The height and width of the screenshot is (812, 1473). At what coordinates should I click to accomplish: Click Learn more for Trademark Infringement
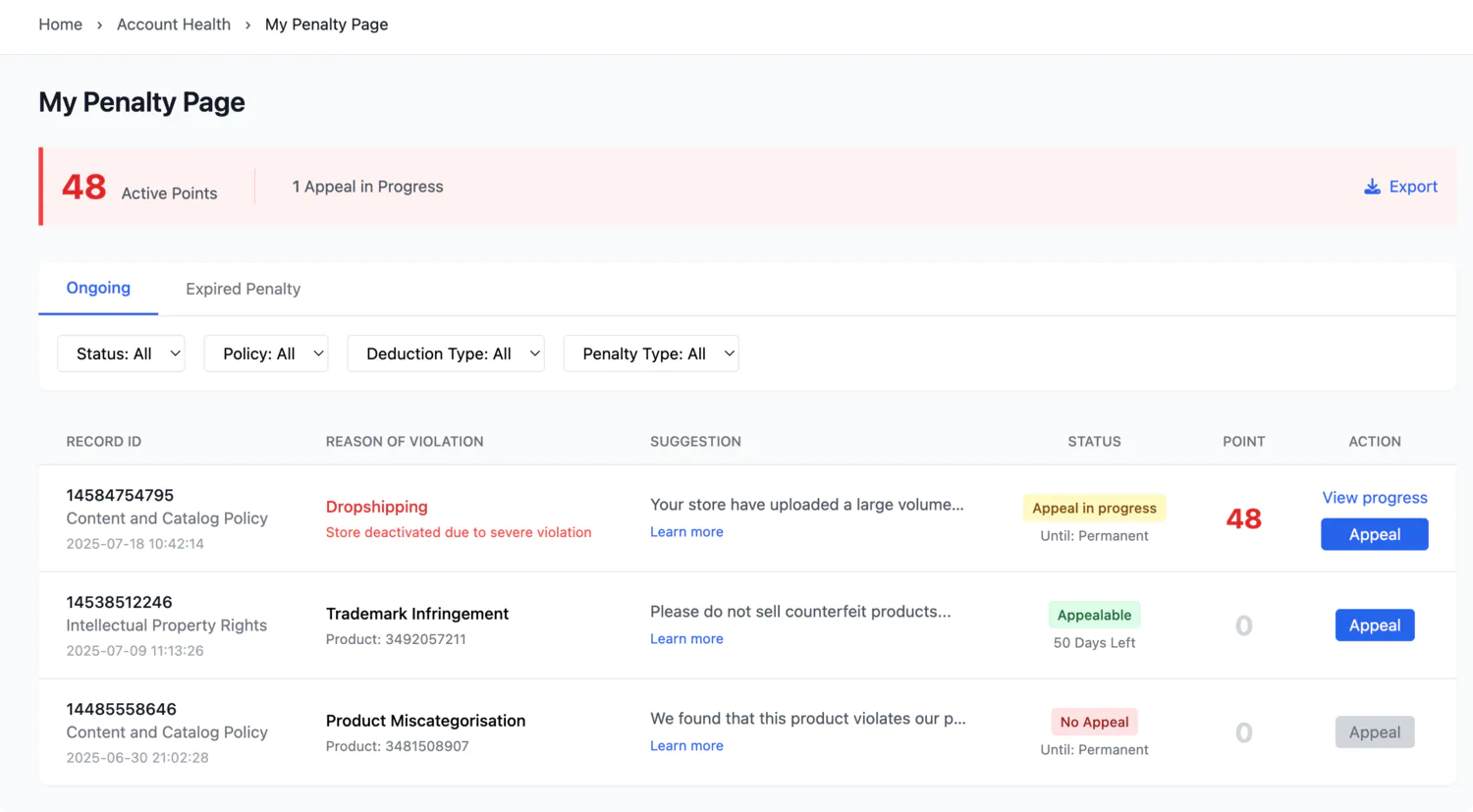[x=686, y=639]
